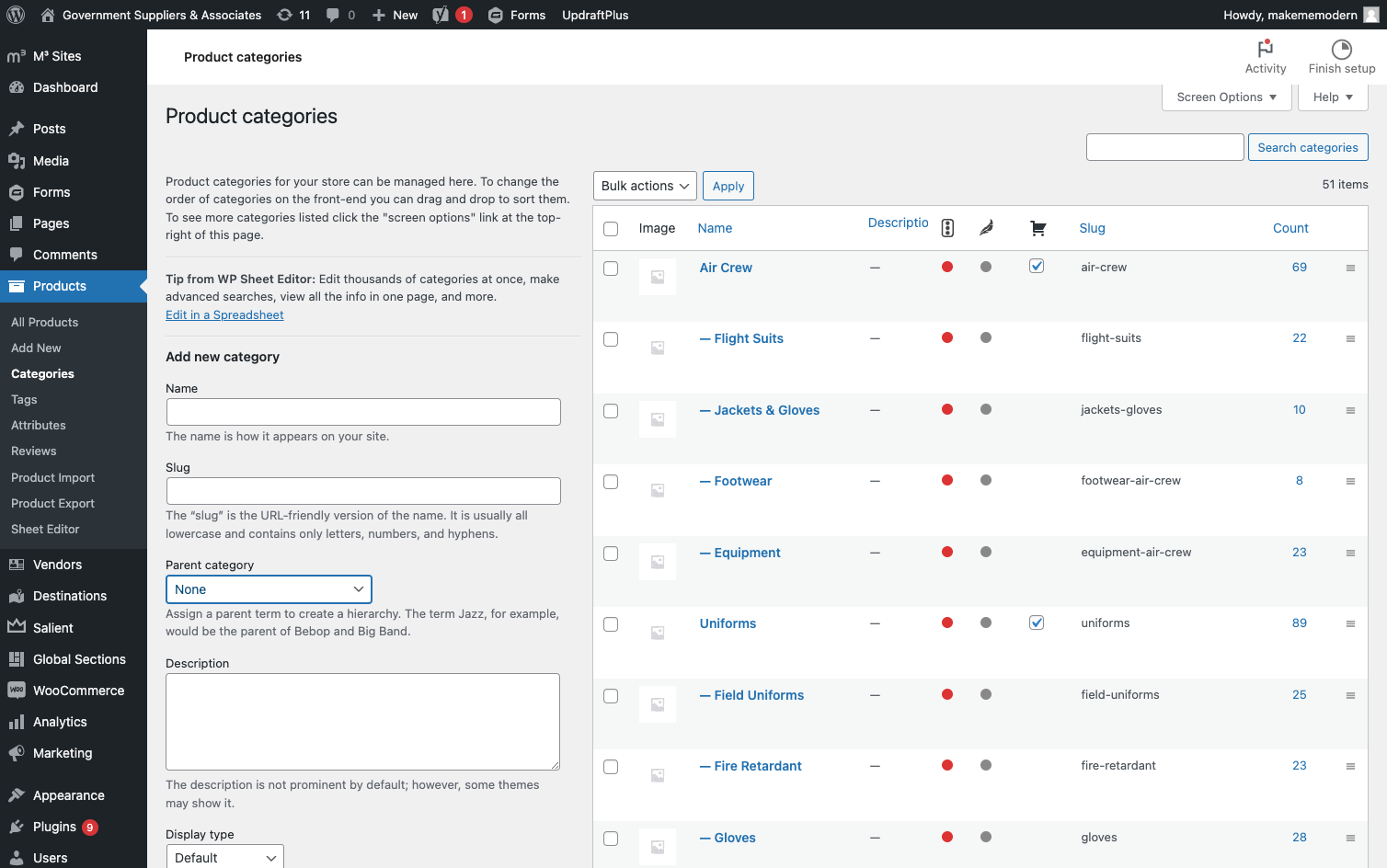1387x868 pixels.
Task: Open UpdraftPlus in the admin bar
Action: pos(595,15)
